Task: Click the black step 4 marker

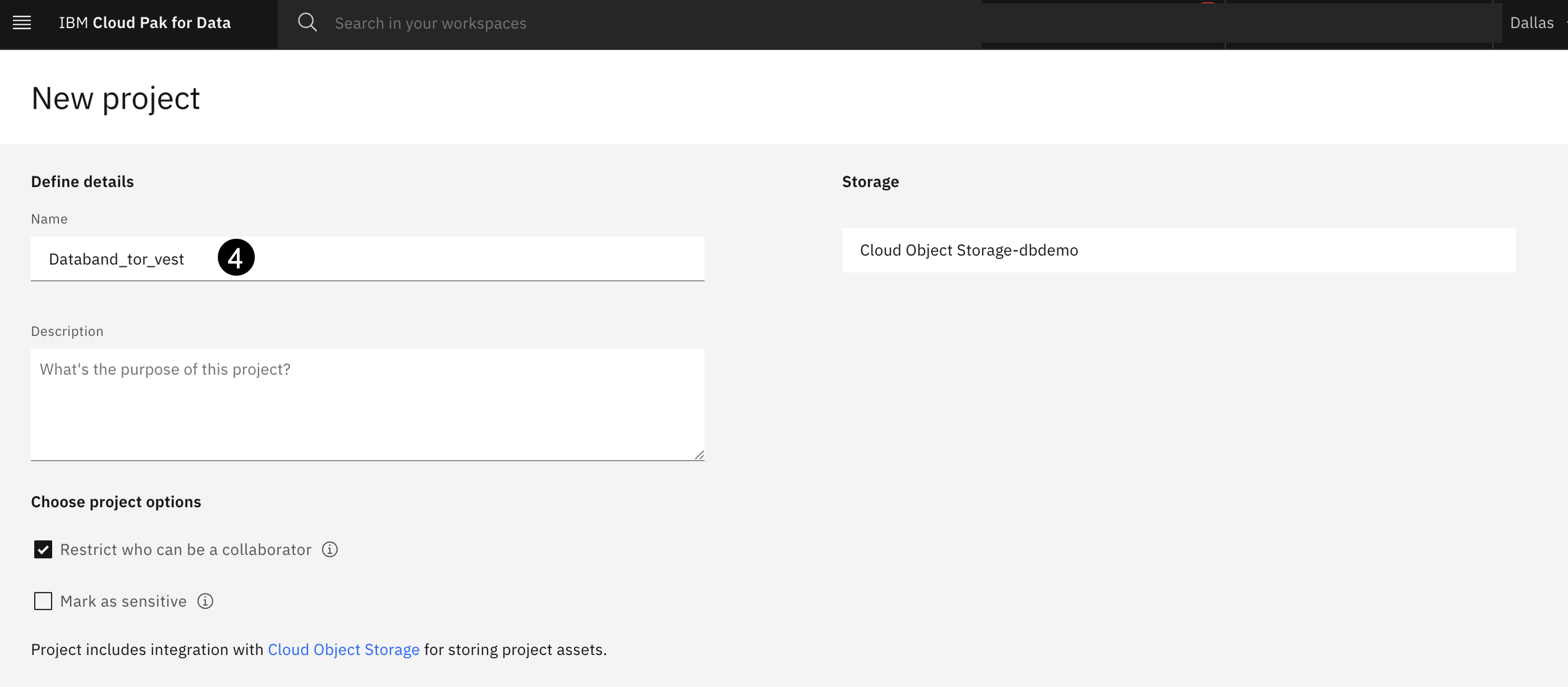Action: 236,258
